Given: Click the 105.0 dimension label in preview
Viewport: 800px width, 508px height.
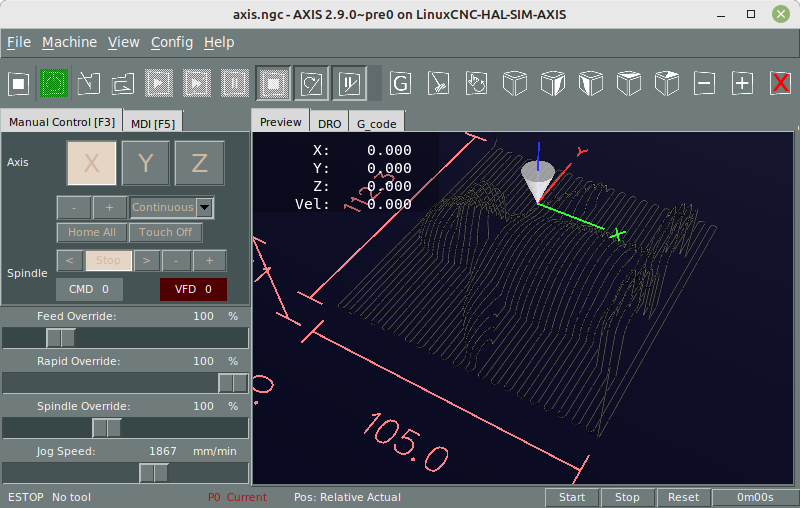Looking at the screenshot, I should pyautogui.click(x=406, y=442).
